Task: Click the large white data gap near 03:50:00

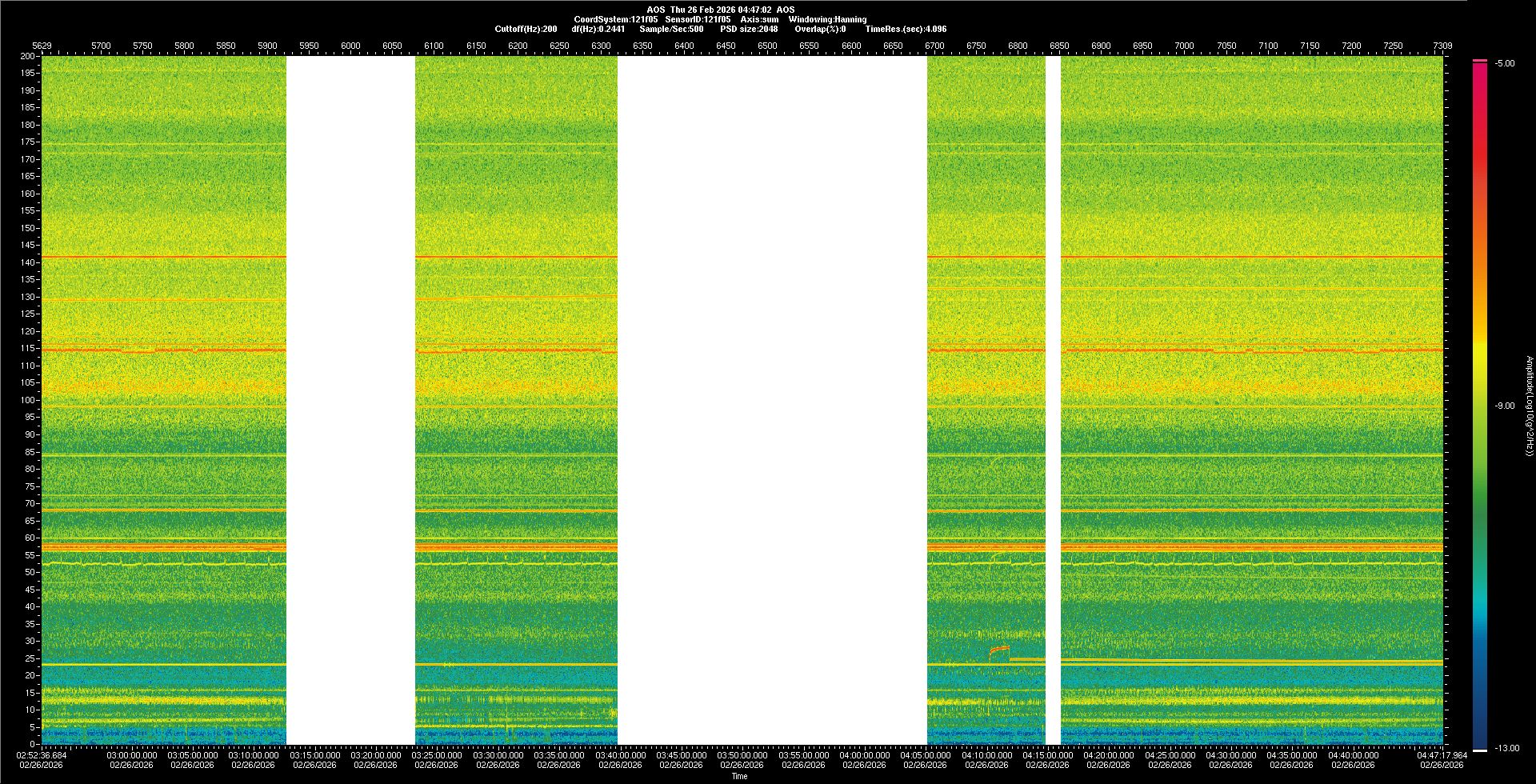Action: (771, 400)
